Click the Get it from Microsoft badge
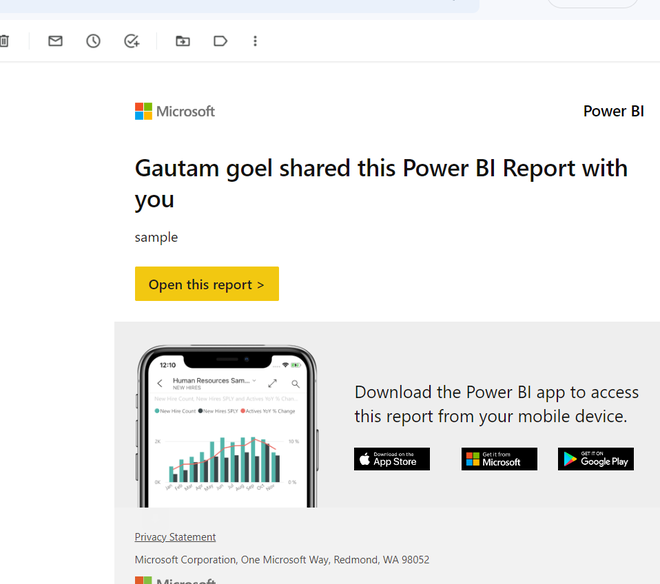This screenshot has height=584, width=660. coord(499,459)
